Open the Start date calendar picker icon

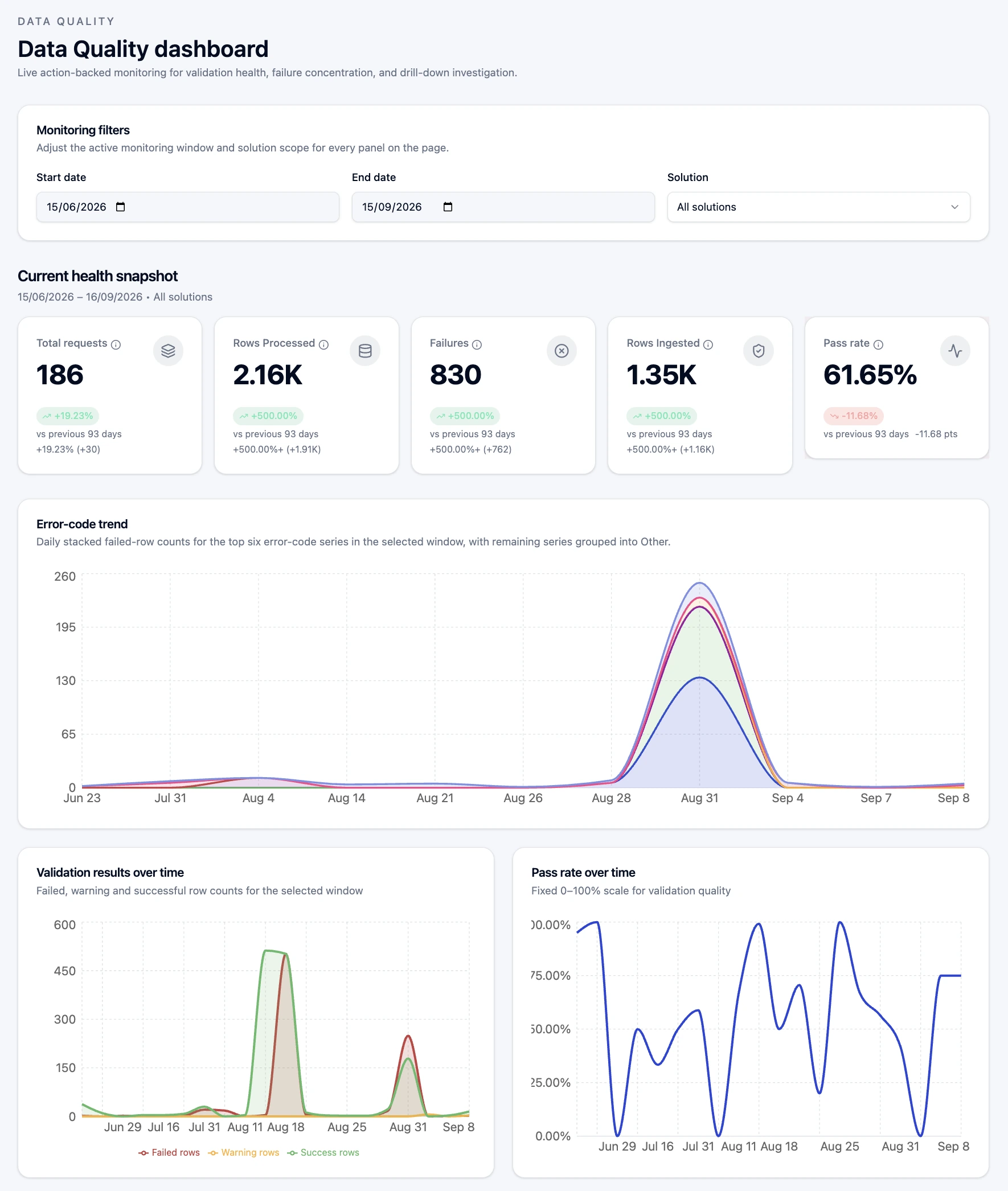click(x=121, y=207)
